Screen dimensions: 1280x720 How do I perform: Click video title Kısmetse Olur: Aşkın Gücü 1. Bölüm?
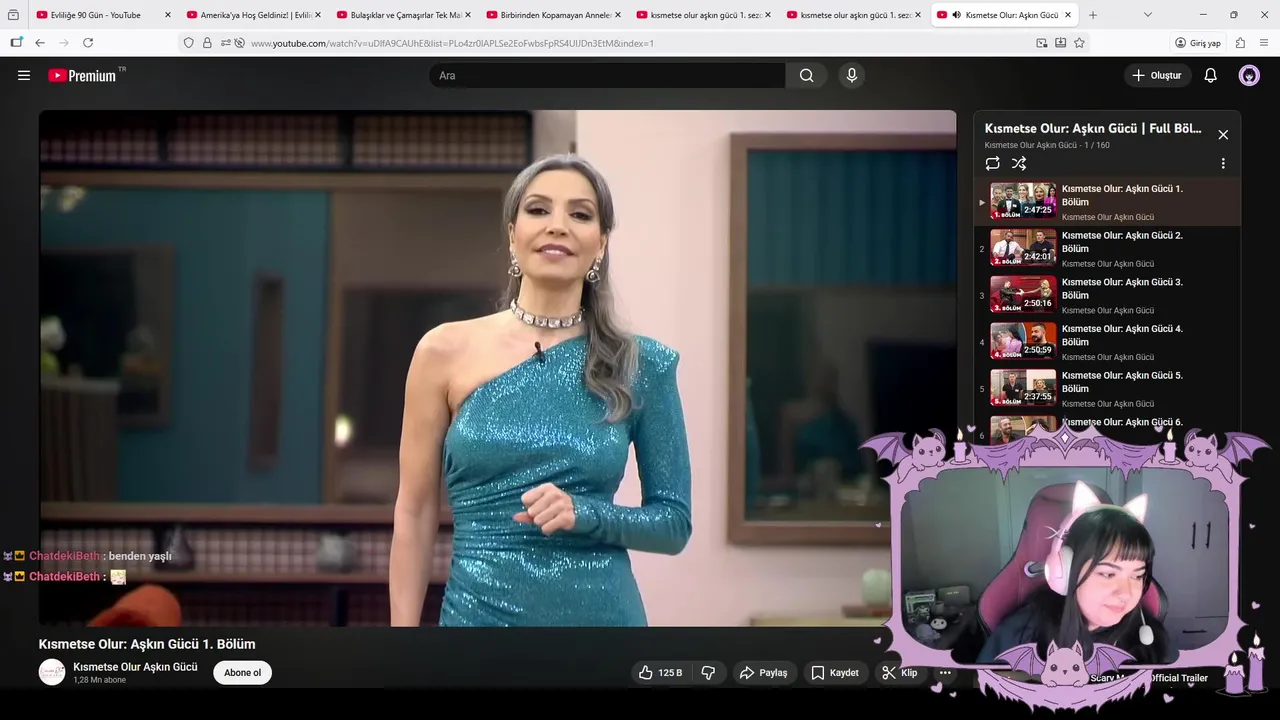pos(147,644)
